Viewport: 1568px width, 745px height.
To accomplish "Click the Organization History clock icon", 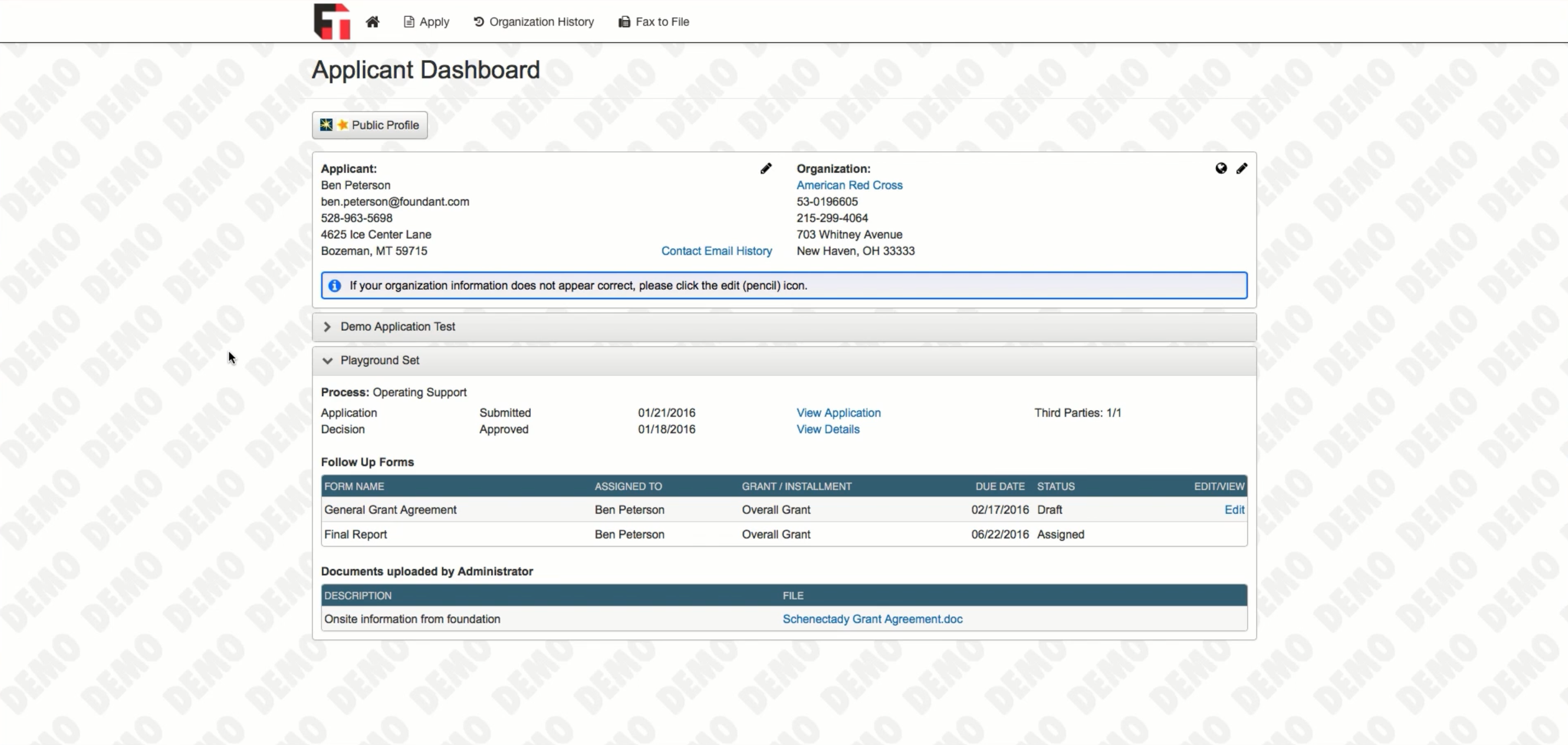I will point(478,21).
